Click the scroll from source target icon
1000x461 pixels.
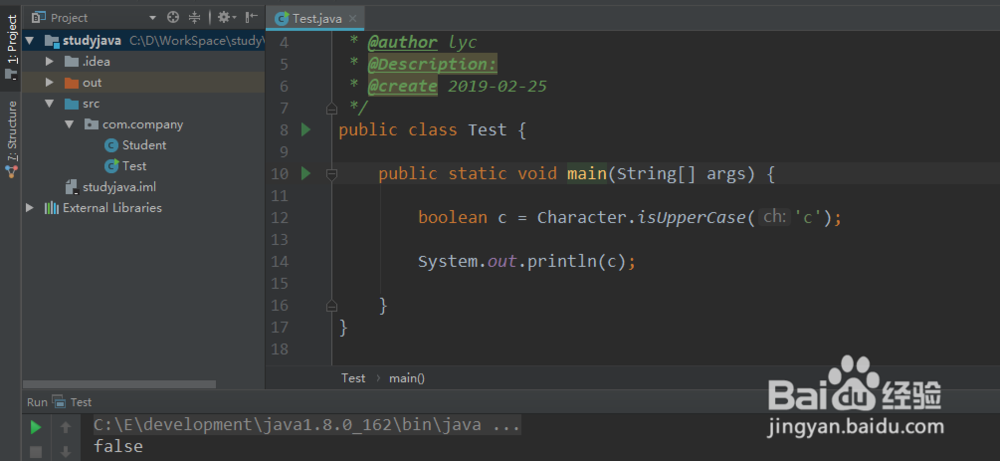(x=173, y=17)
